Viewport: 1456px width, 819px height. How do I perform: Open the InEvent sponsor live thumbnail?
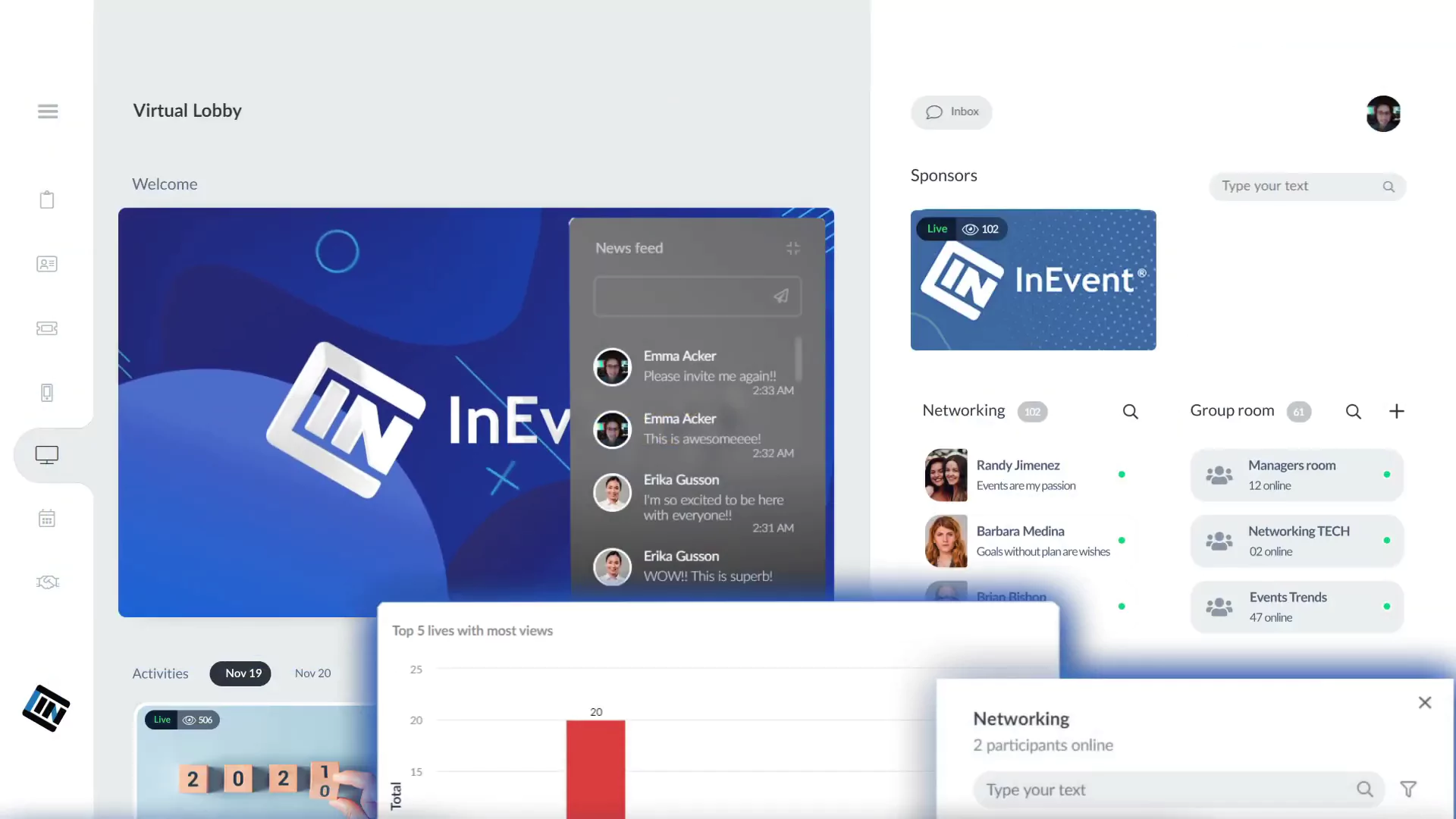[x=1033, y=280]
